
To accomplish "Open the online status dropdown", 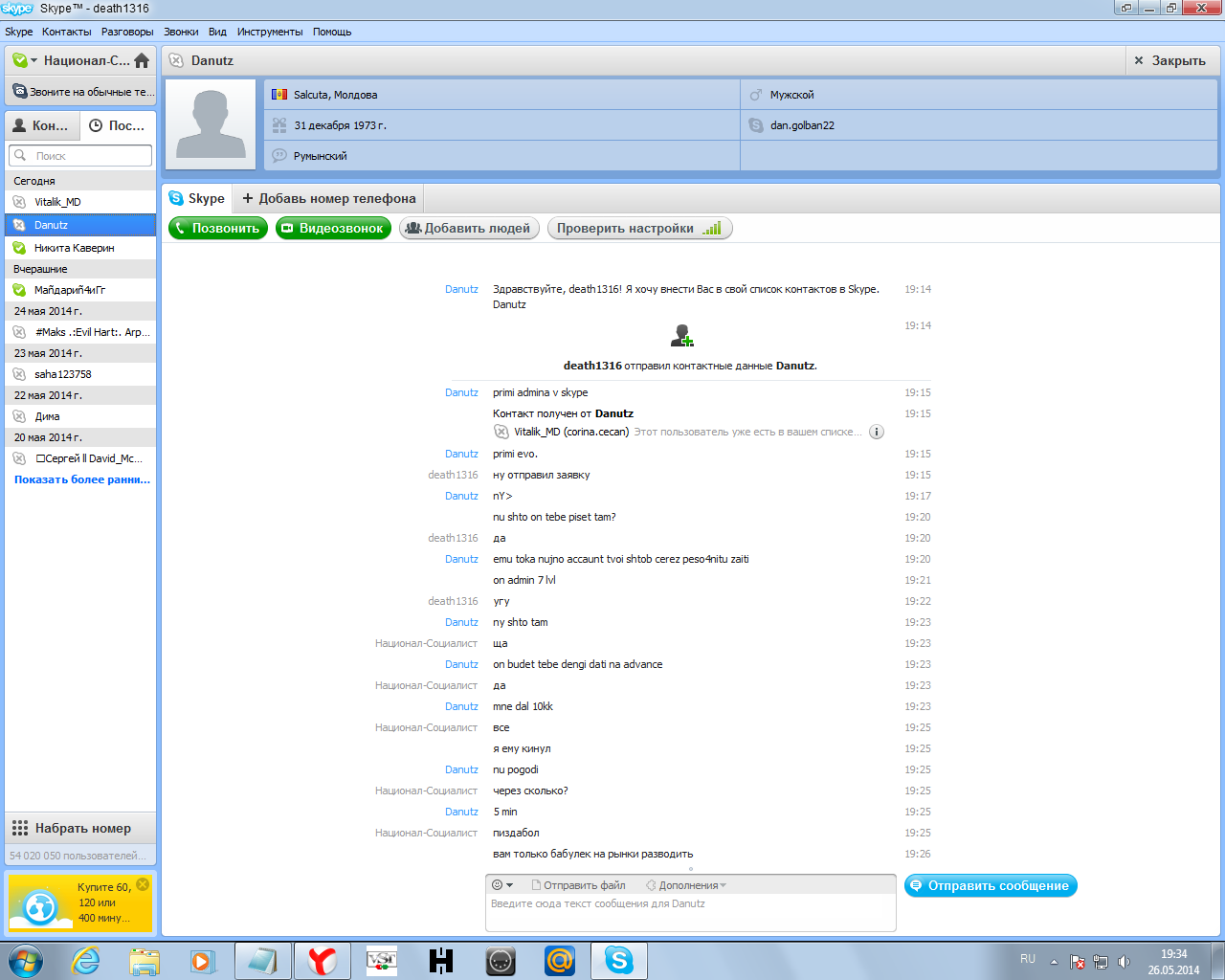I will click(25, 60).
